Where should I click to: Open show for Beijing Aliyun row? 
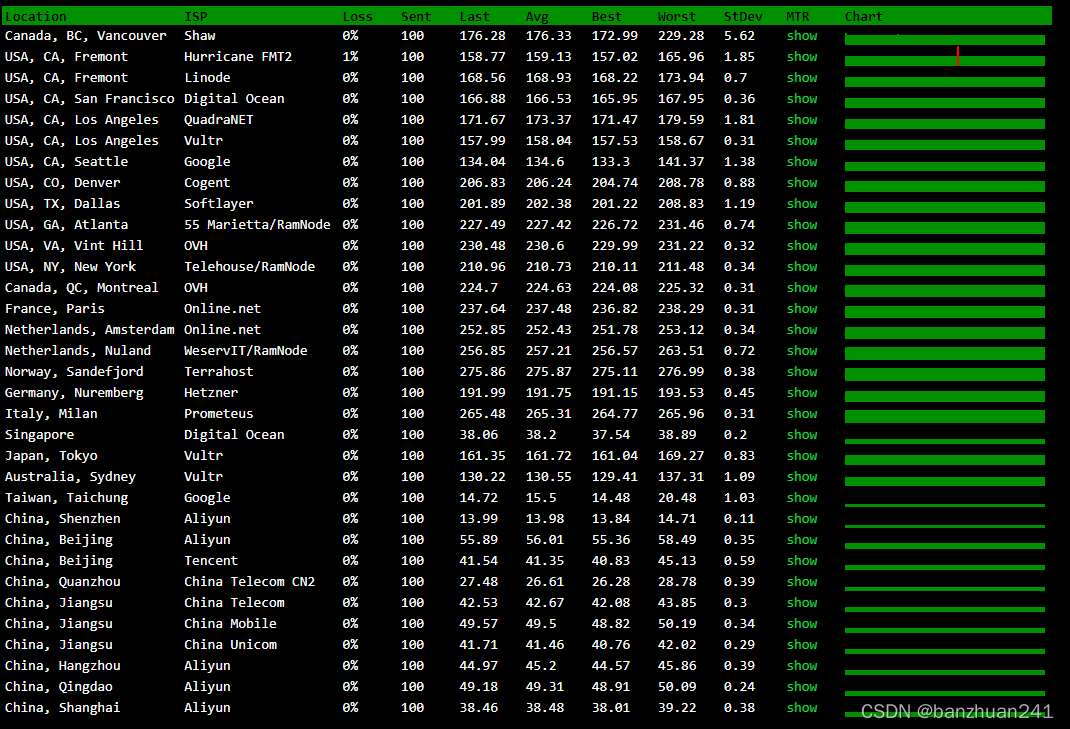pos(802,540)
